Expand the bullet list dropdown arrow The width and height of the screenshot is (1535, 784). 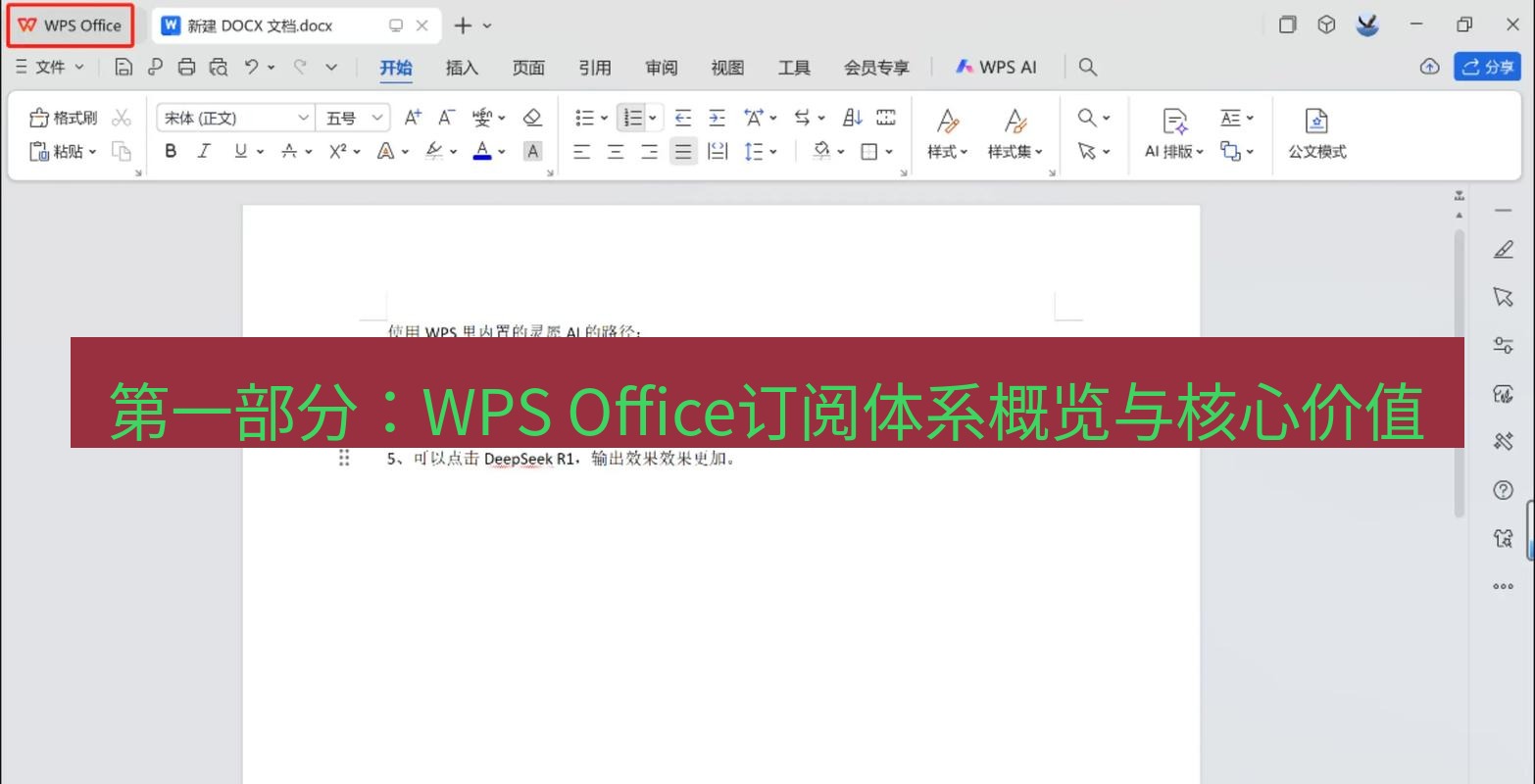click(604, 119)
